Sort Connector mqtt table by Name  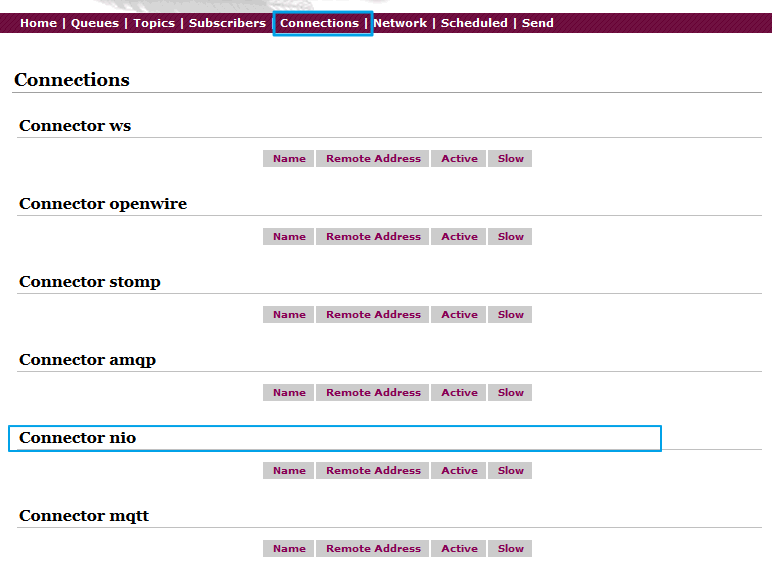point(289,548)
